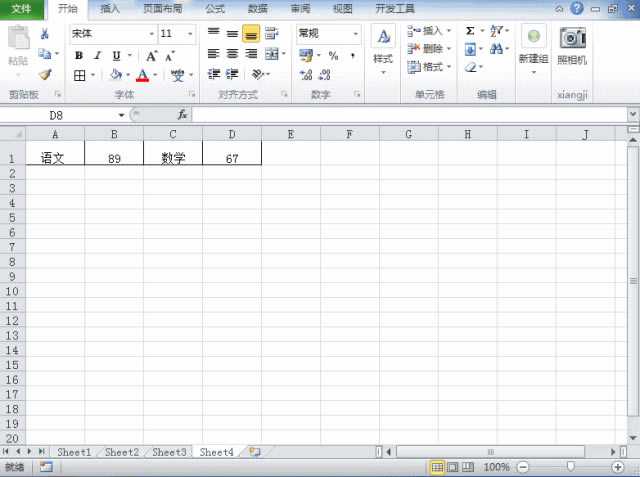
Task: Click in the formula bar input
Action: (409, 115)
